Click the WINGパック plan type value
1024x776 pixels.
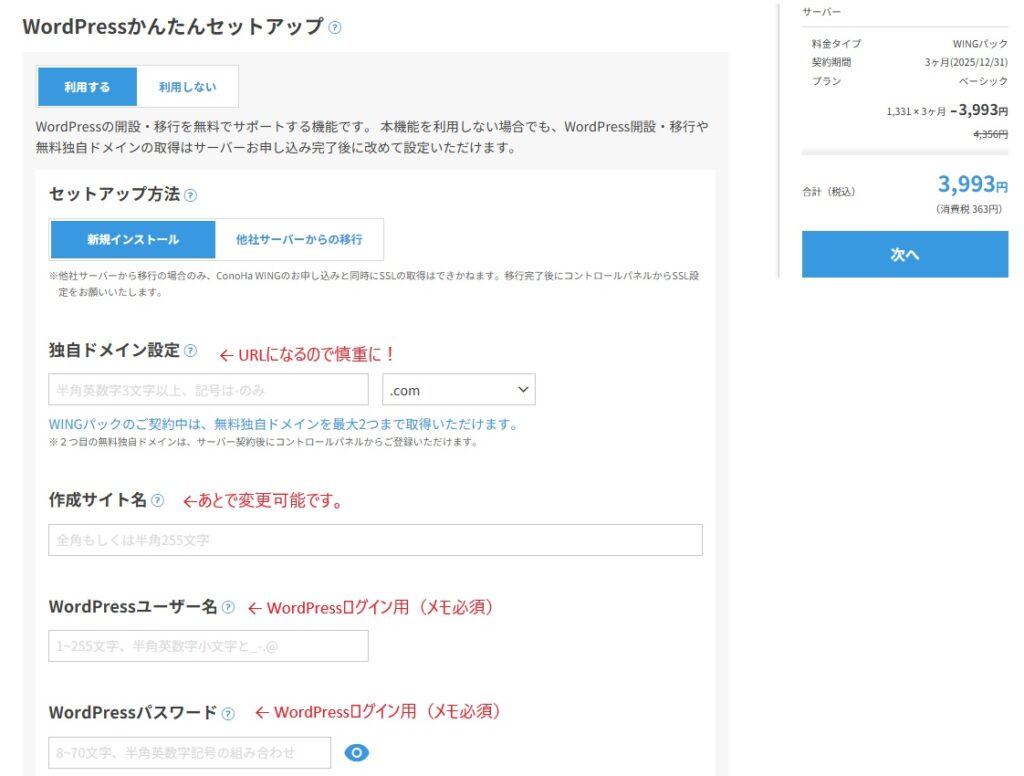point(980,44)
